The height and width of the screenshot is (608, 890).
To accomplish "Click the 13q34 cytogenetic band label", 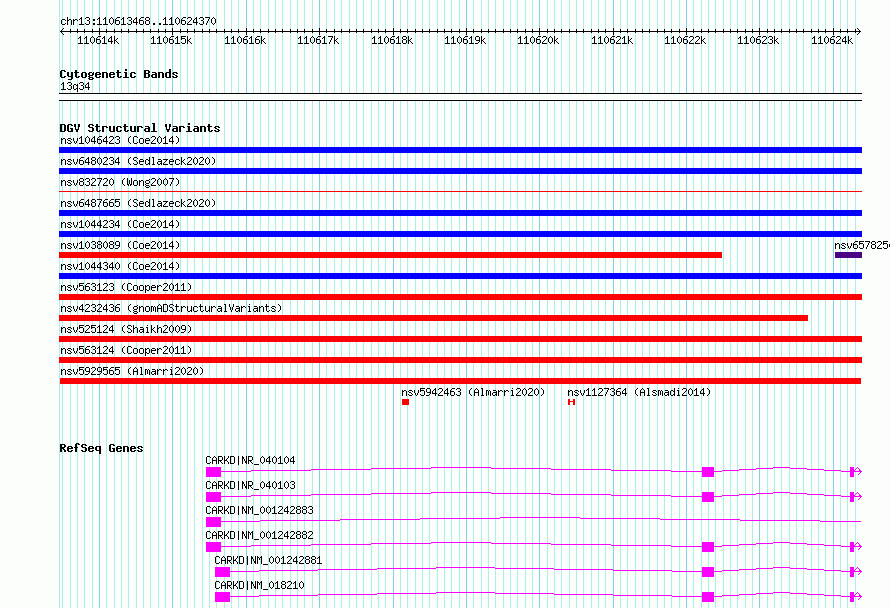I will coord(75,86).
